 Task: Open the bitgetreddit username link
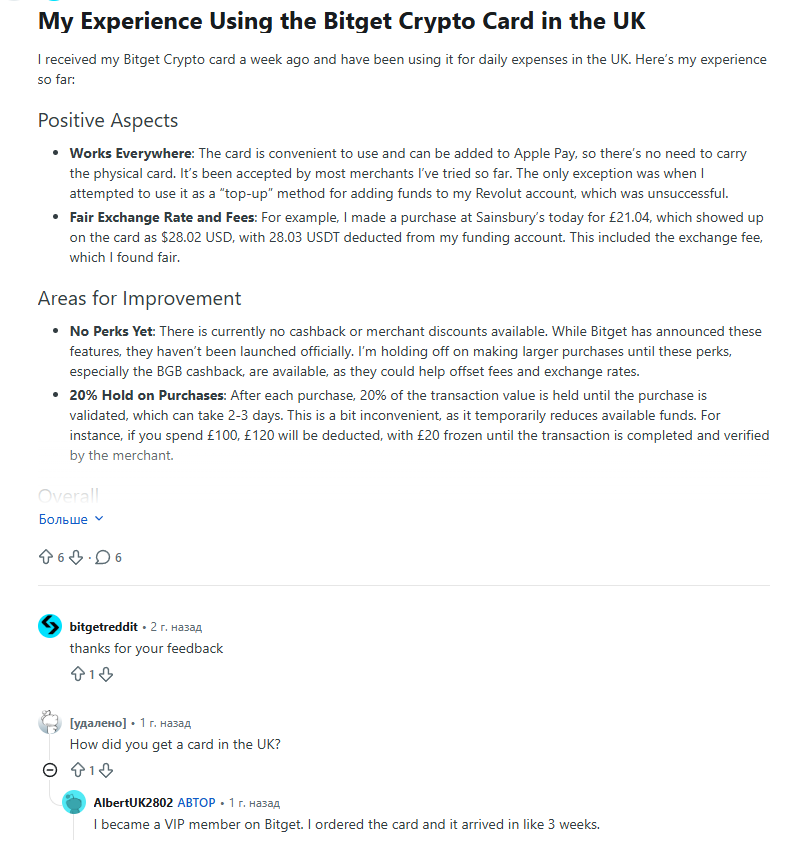point(103,627)
